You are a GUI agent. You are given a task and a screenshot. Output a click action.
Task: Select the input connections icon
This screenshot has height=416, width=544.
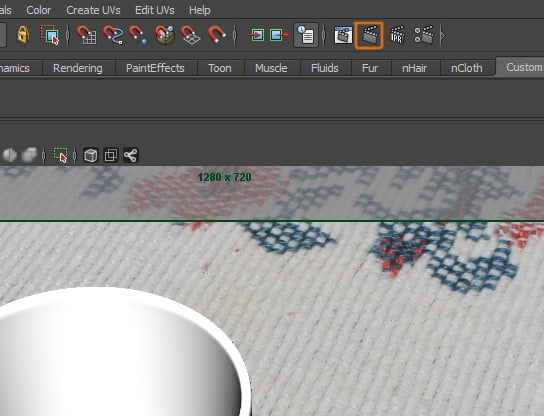click(256, 35)
